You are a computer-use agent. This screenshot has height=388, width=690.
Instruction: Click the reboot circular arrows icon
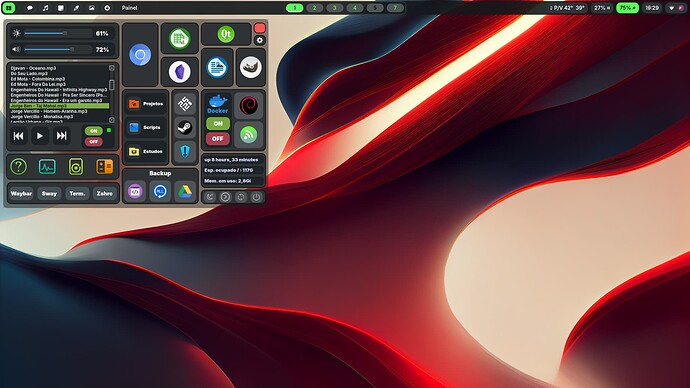coord(241,197)
